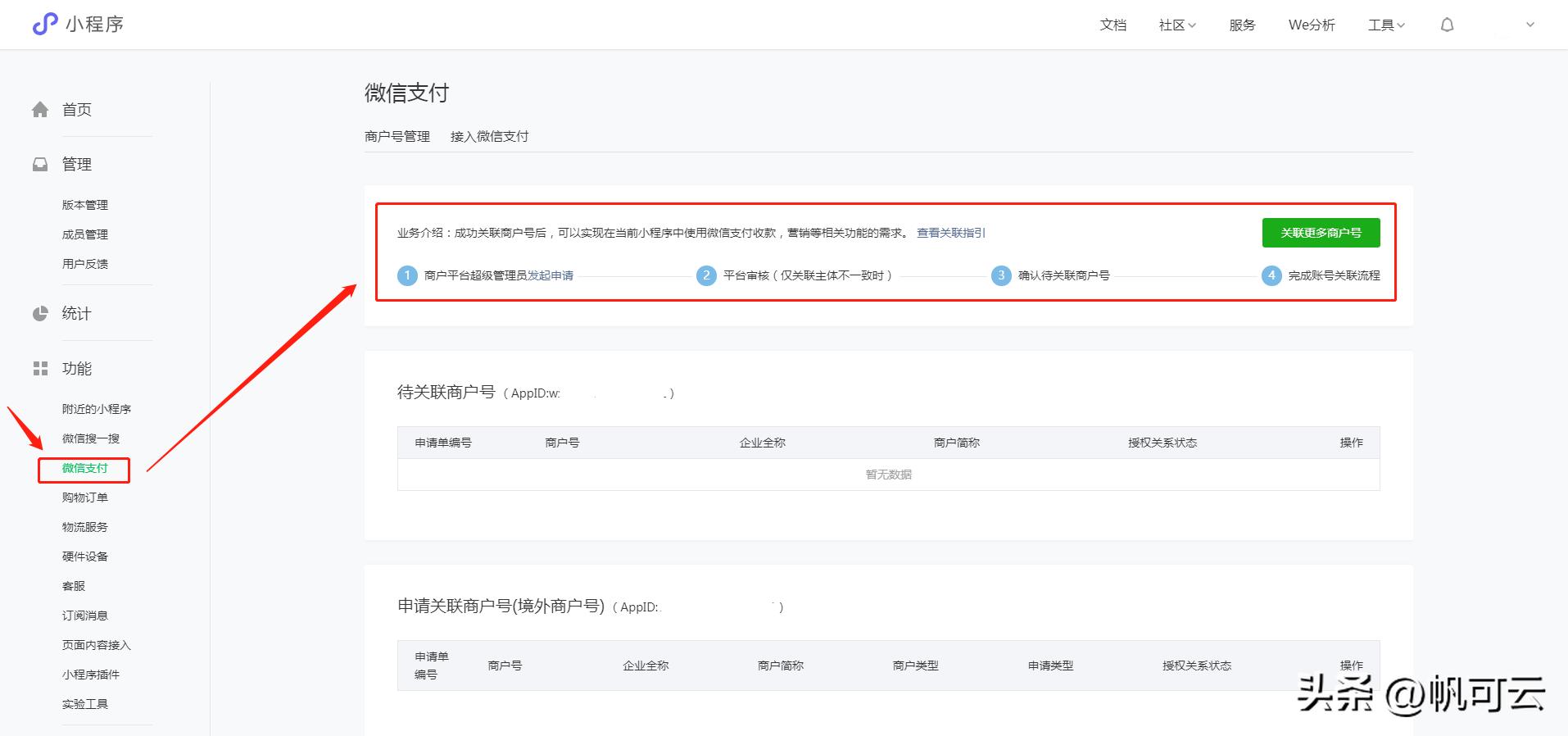The width and height of the screenshot is (1568, 736).
Task: Click the 申请单编号 header in 待关联商户号 table
Action: click(443, 443)
